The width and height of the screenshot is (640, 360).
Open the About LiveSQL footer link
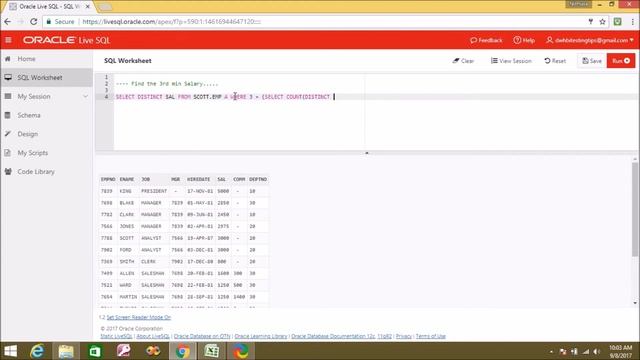click(x=153, y=336)
